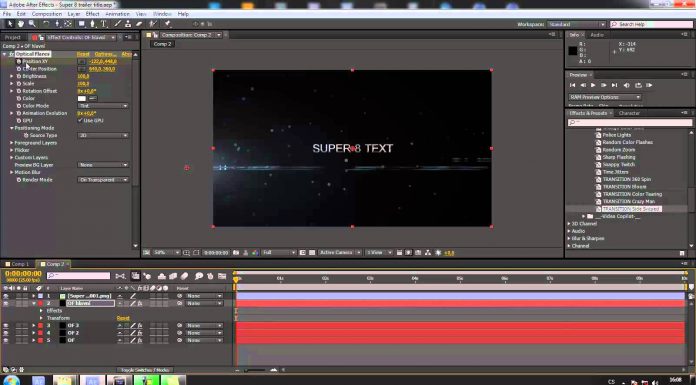Screen dimensions: 696x385
Task: Select the Puppet Pin tool
Action: click(167, 24)
